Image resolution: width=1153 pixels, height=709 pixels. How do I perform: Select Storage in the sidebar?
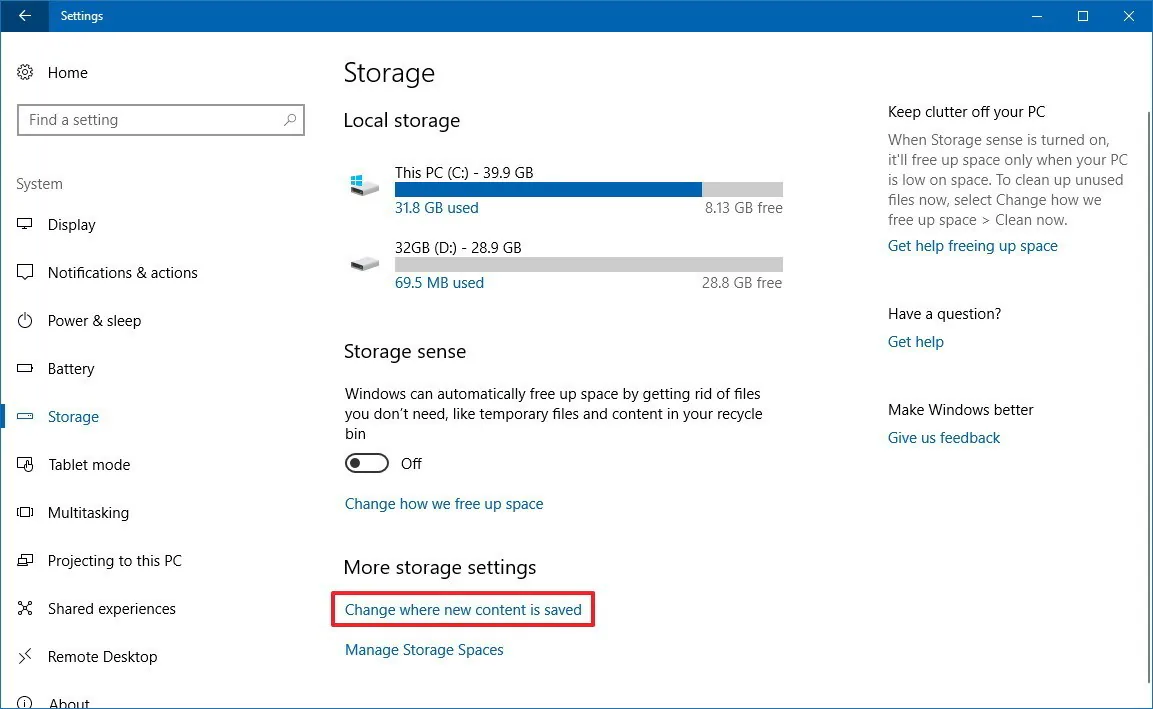click(x=73, y=416)
